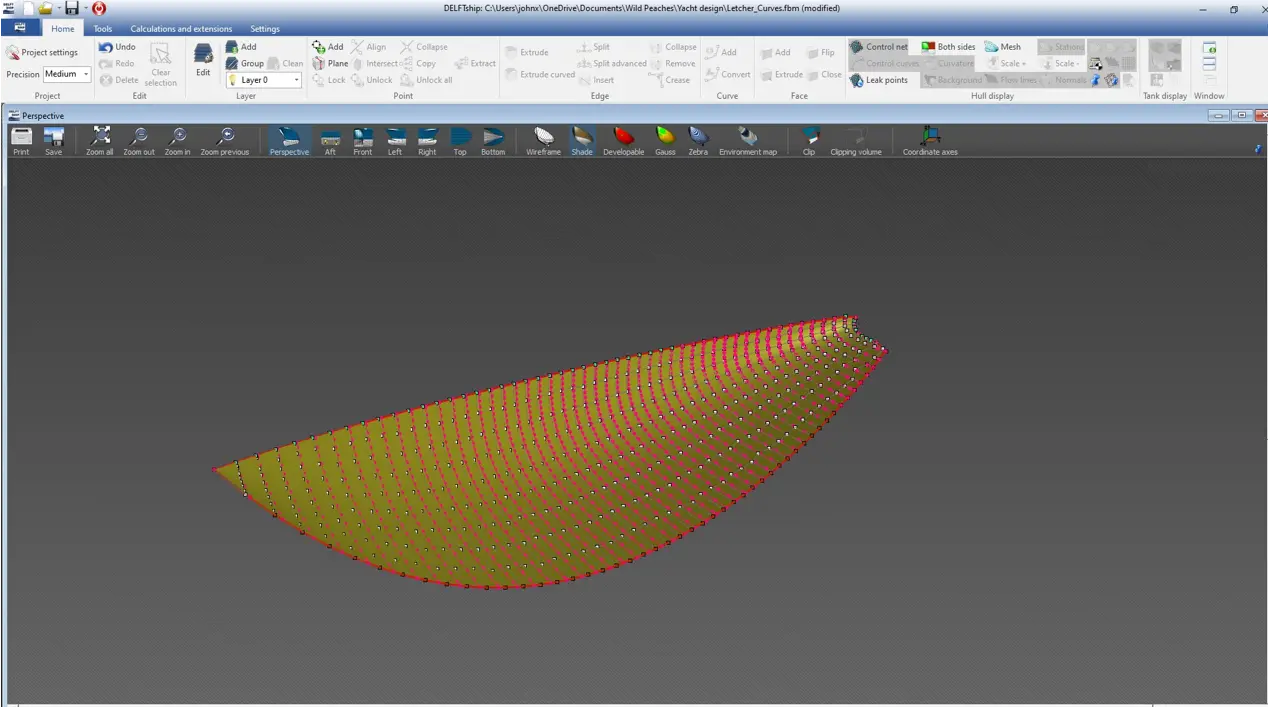The width and height of the screenshot is (1268, 707).
Task: Open the Precision Medium dropdown
Action: pyautogui.click(x=67, y=74)
